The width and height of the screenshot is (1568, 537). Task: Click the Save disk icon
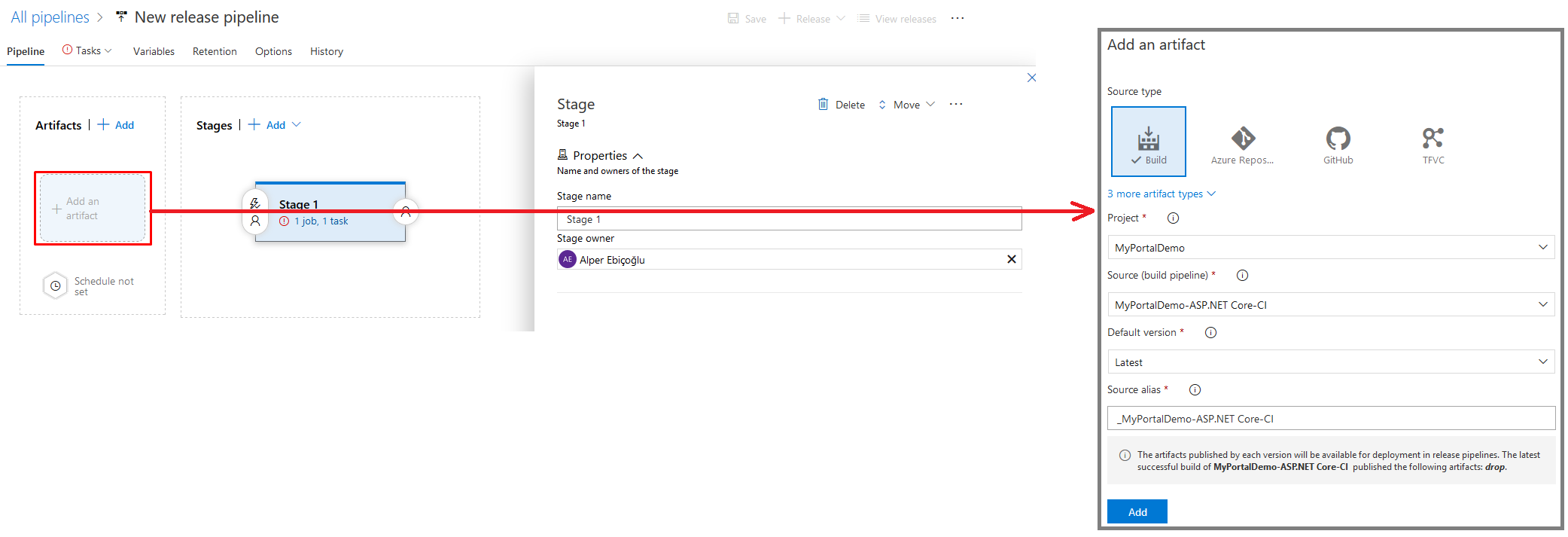pyautogui.click(x=733, y=18)
